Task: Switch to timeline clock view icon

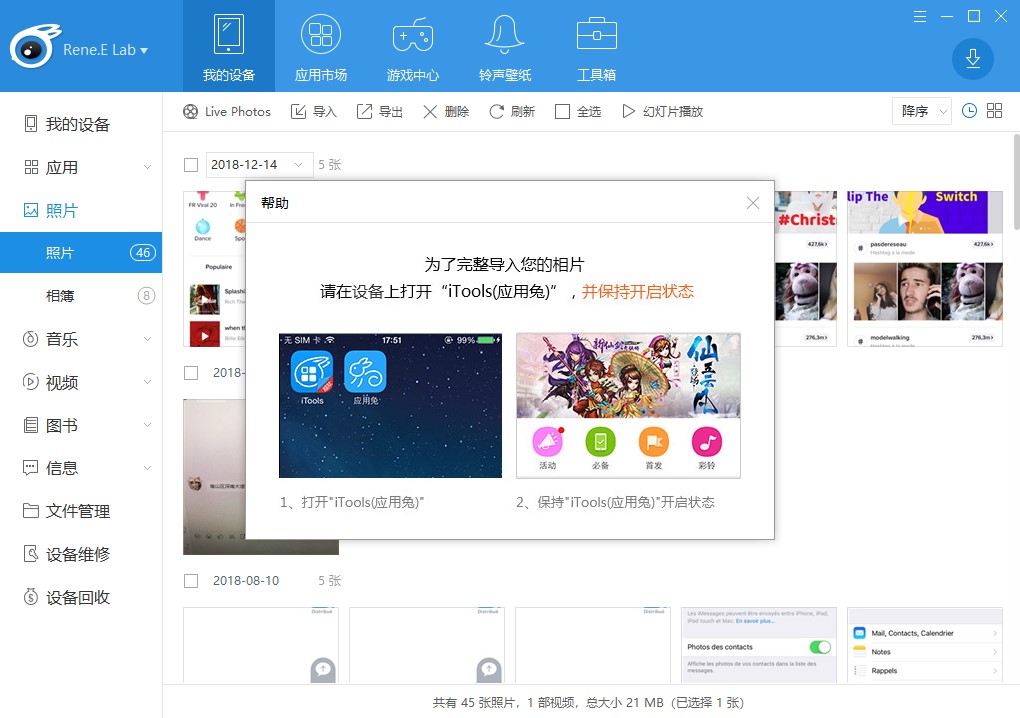Action: pos(969,111)
